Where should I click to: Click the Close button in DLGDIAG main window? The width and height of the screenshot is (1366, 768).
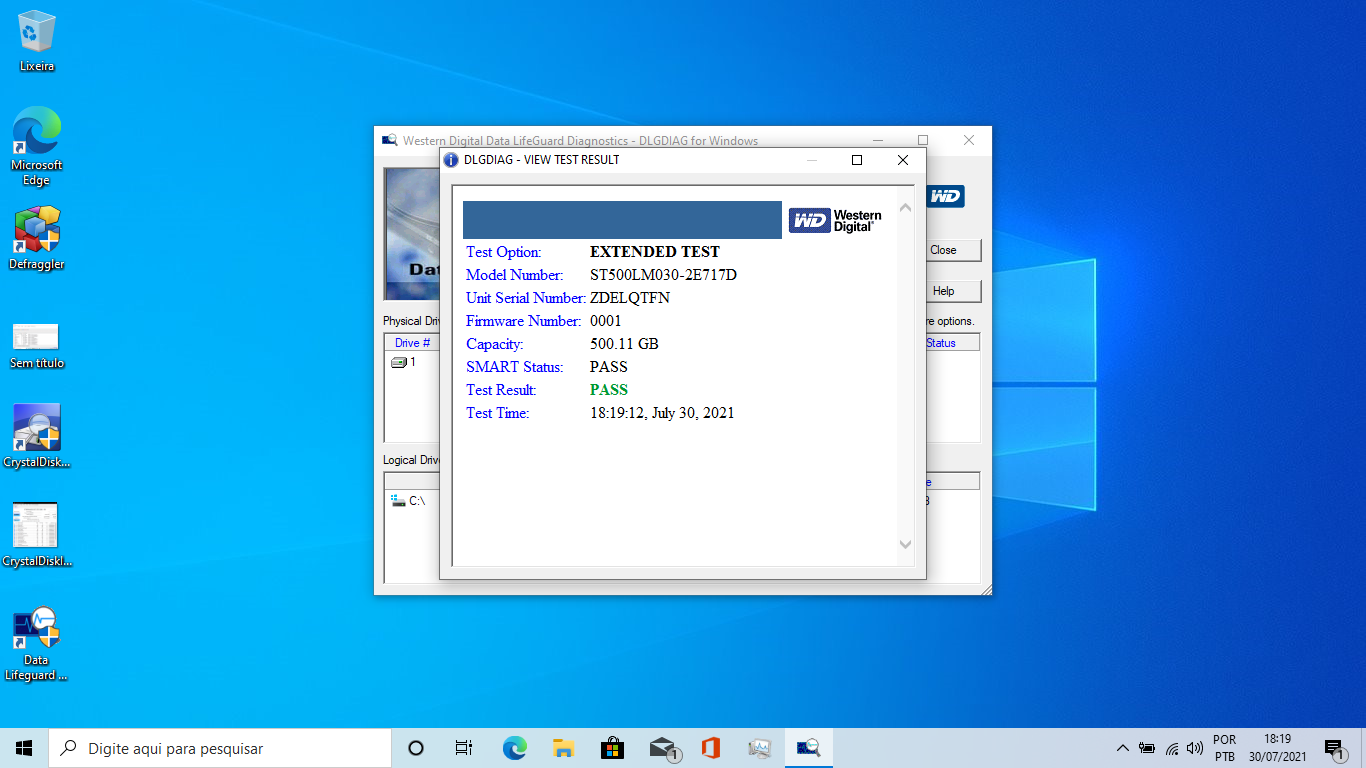pyautogui.click(x=954, y=250)
